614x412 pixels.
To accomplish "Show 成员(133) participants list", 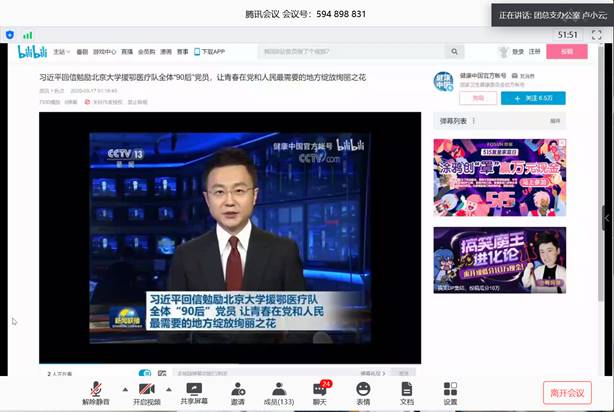I will [x=279, y=391].
